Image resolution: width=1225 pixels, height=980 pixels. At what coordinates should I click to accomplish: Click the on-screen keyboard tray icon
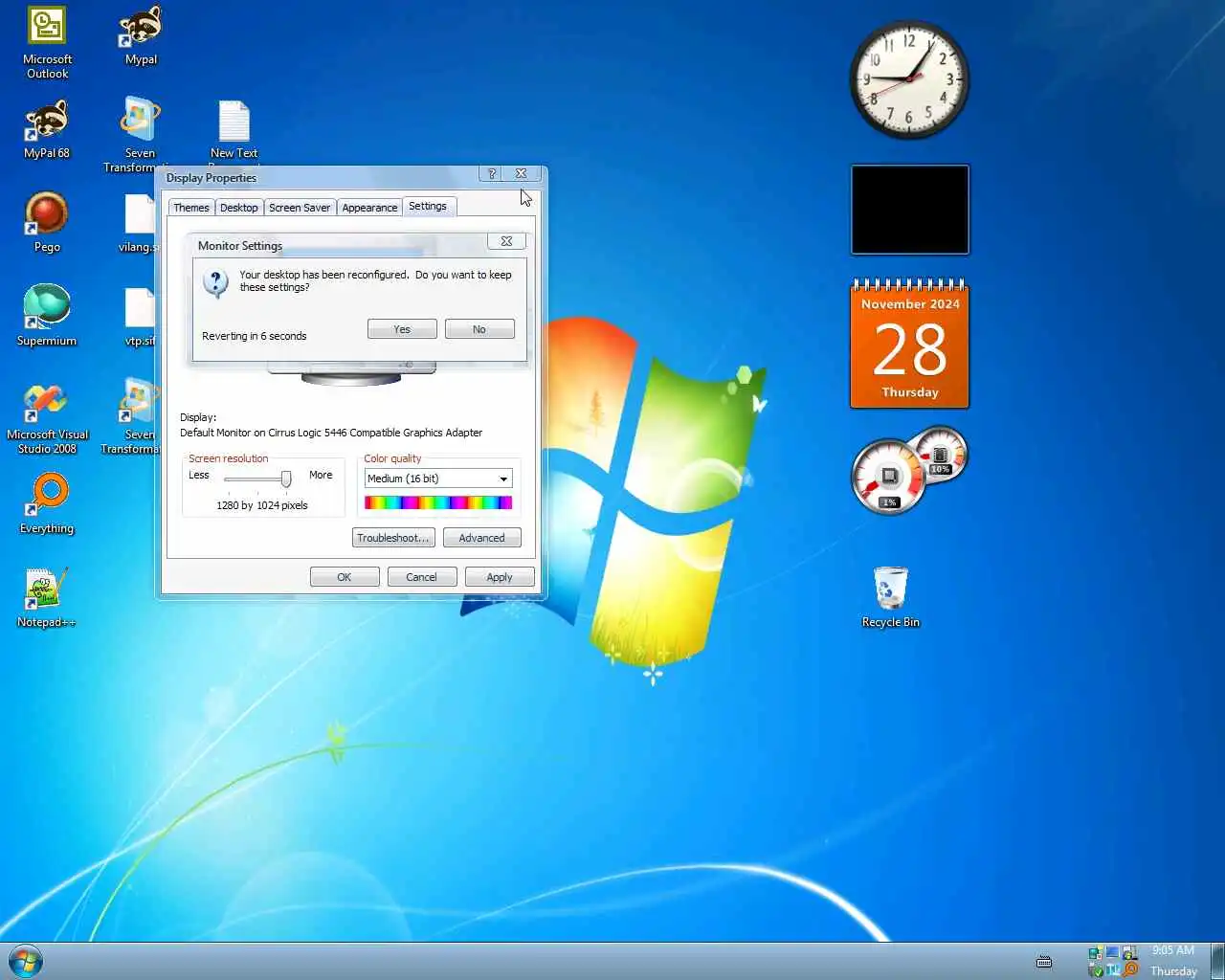click(1044, 961)
